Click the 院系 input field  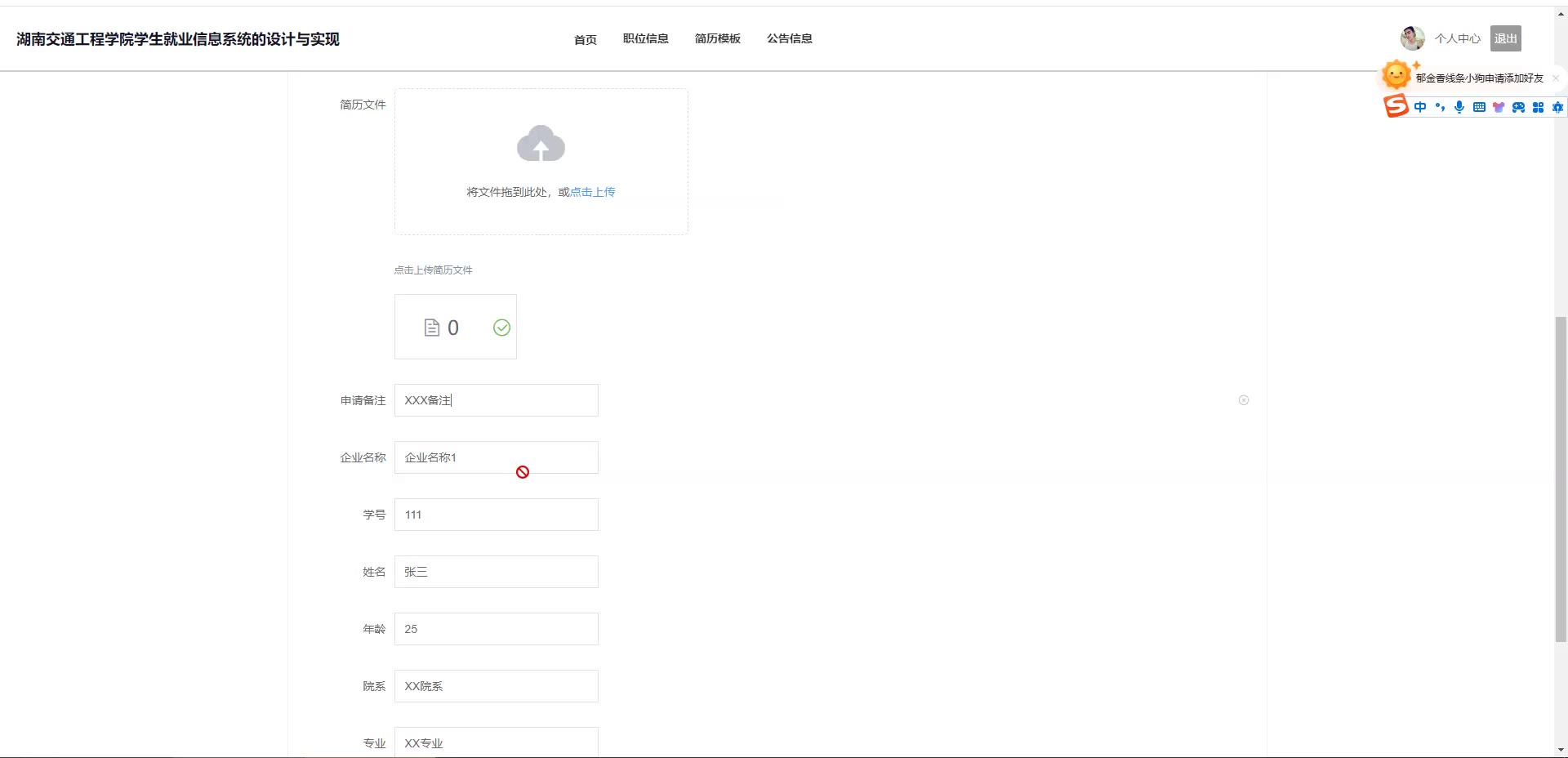tap(497, 686)
